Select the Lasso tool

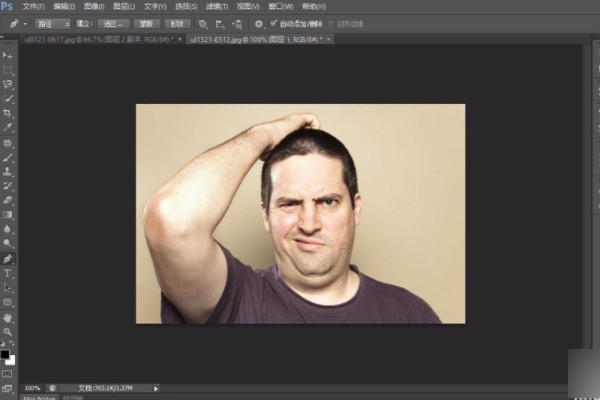click(7, 85)
